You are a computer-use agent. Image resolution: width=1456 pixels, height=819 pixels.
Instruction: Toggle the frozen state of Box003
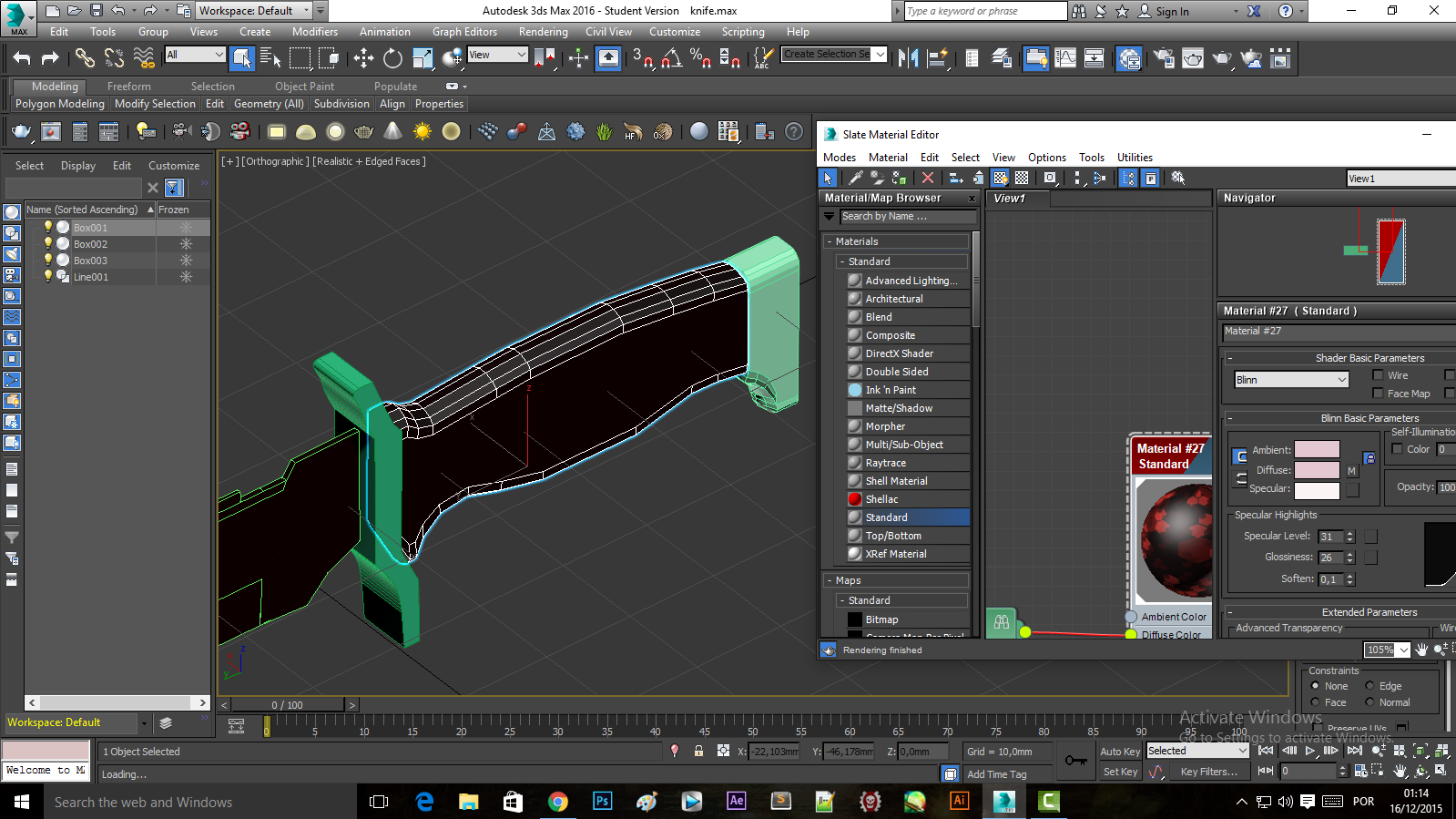coord(186,260)
